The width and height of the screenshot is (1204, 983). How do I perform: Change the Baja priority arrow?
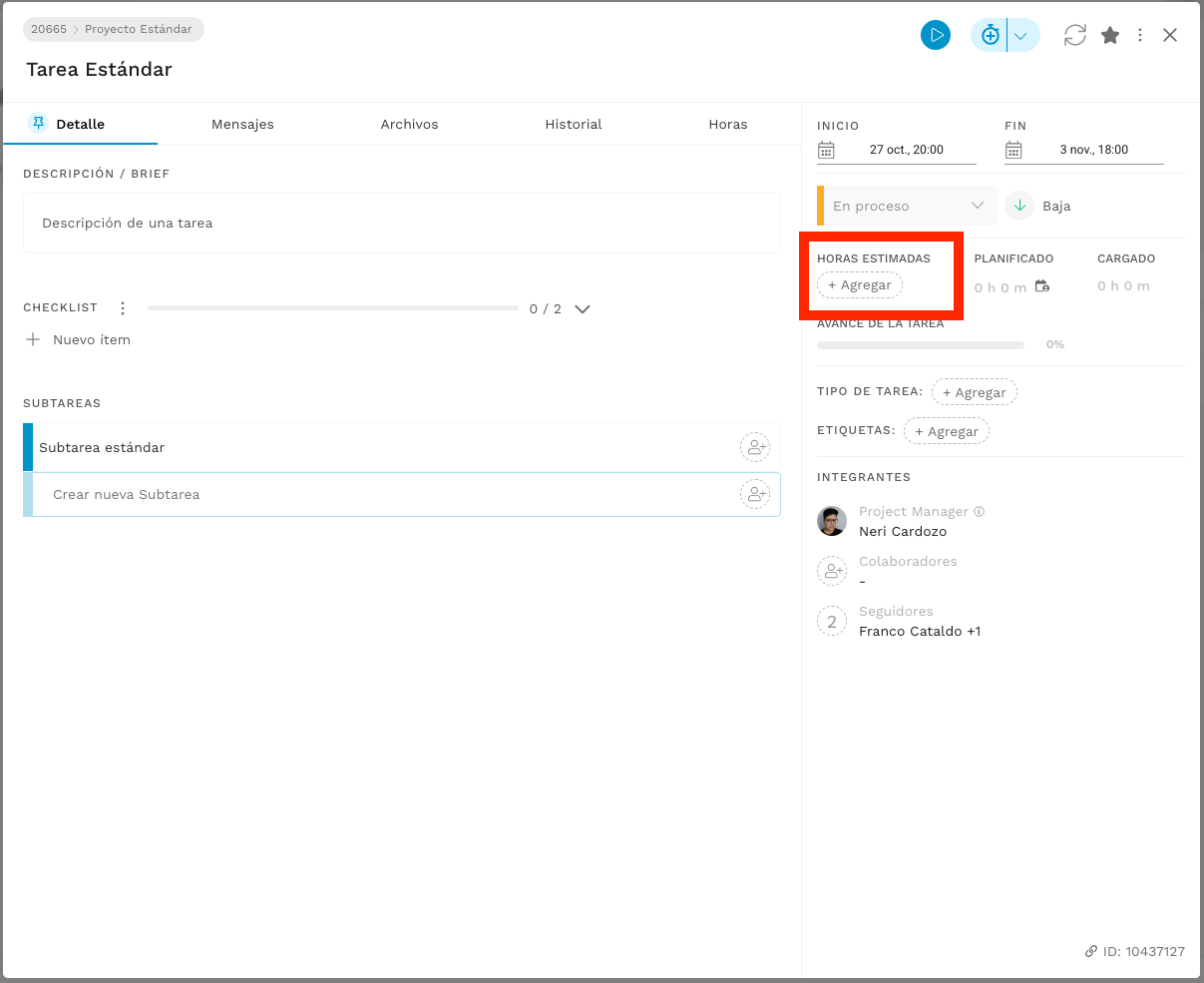[x=1019, y=206]
